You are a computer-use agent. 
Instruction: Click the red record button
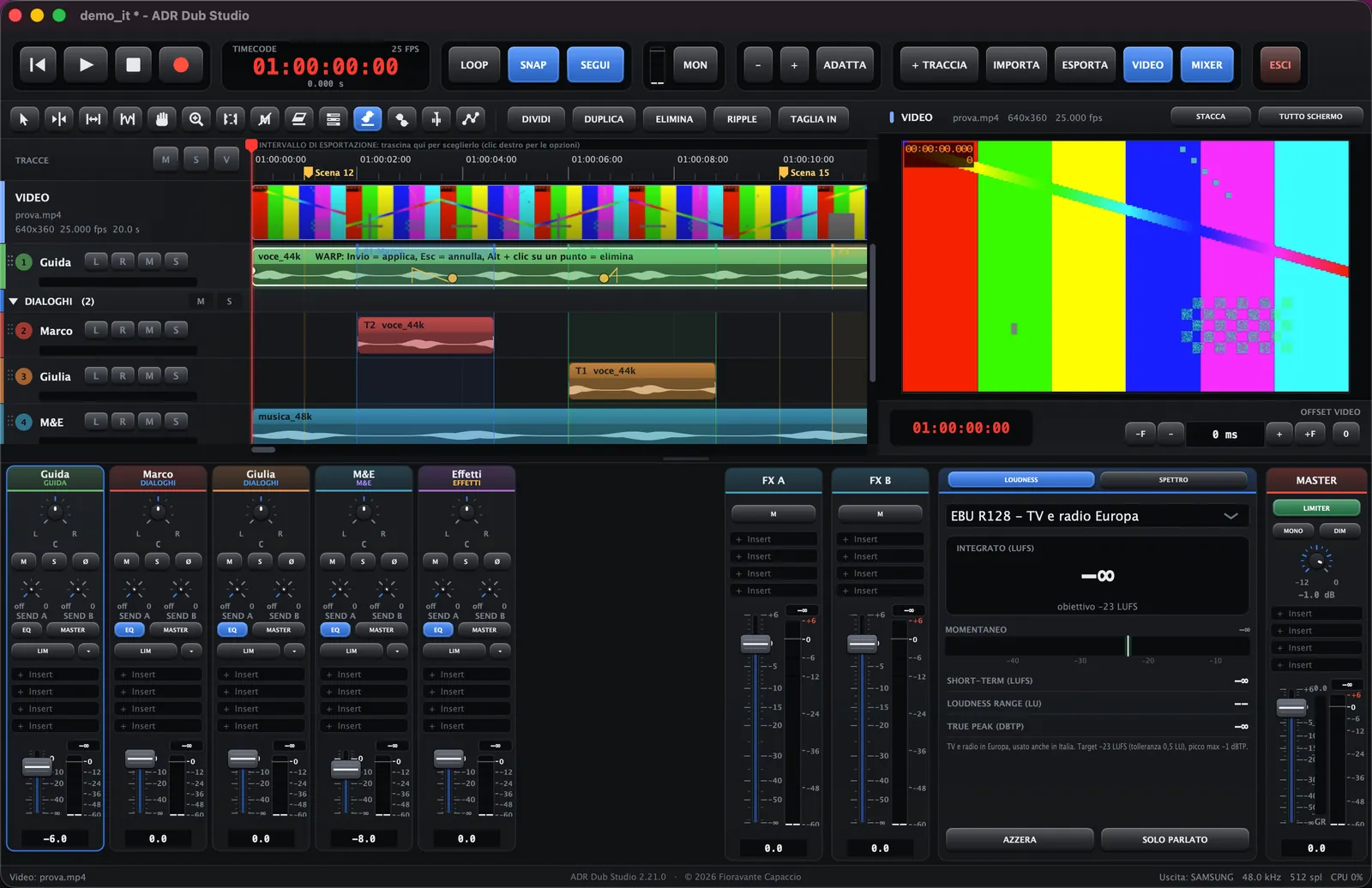point(181,65)
